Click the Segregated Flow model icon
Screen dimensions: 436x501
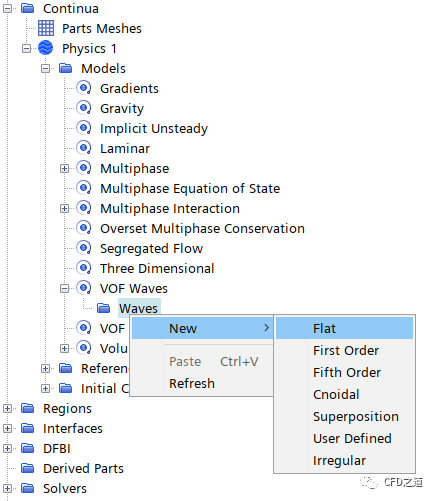[x=84, y=248]
